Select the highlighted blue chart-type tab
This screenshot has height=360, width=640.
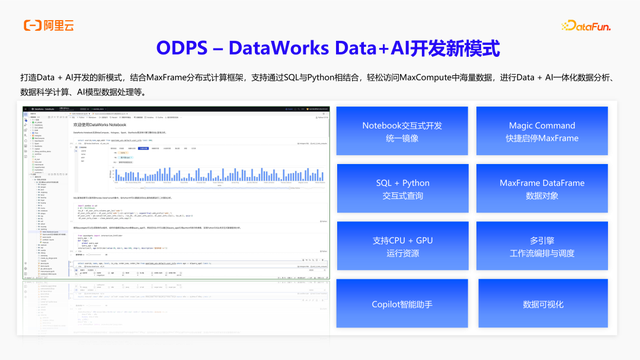coord(143,149)
